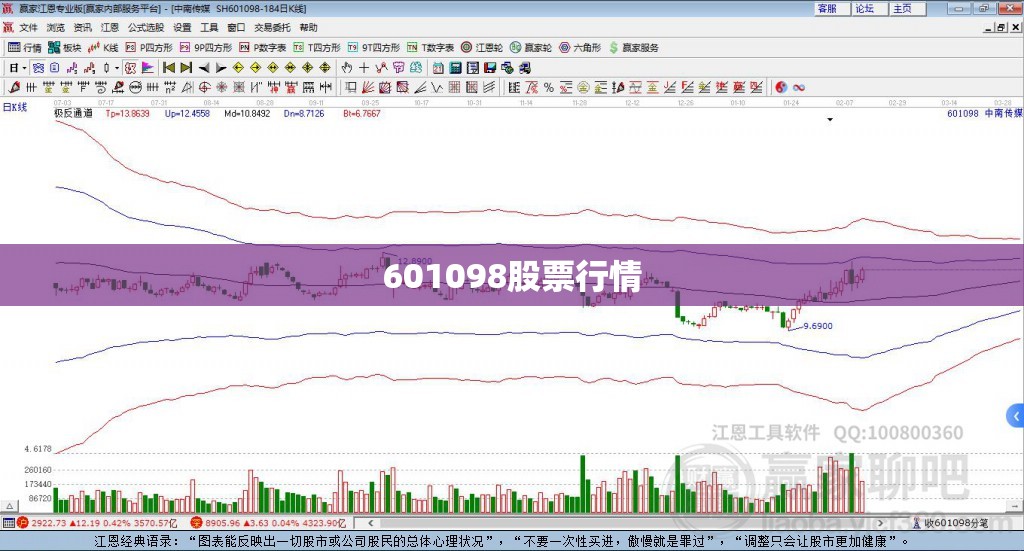This screenshot has width=1024, height=551.
Task: Open the 江恩轮 Gann wheel tool
Action: point(482,48)
